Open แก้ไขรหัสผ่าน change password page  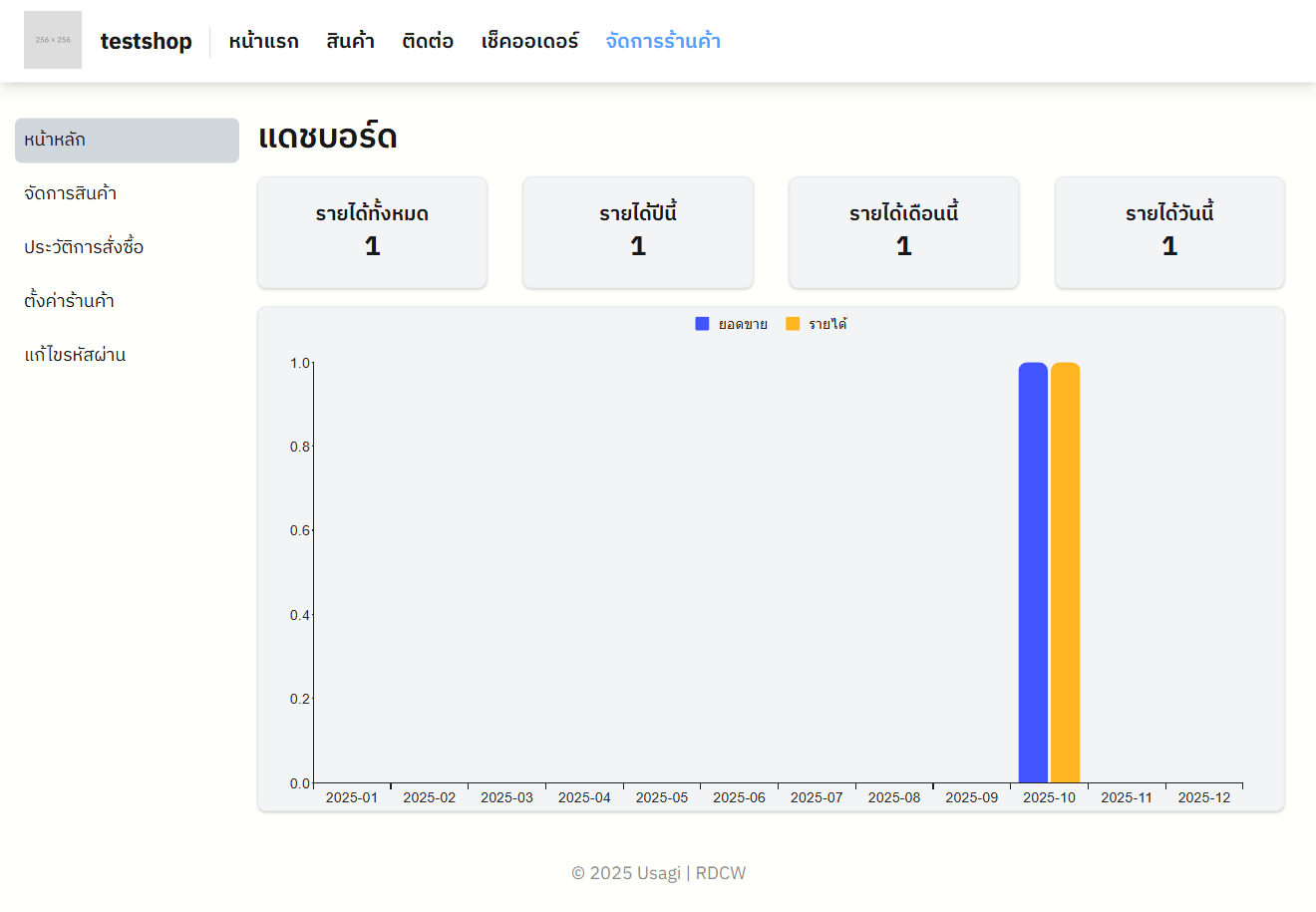75,355
